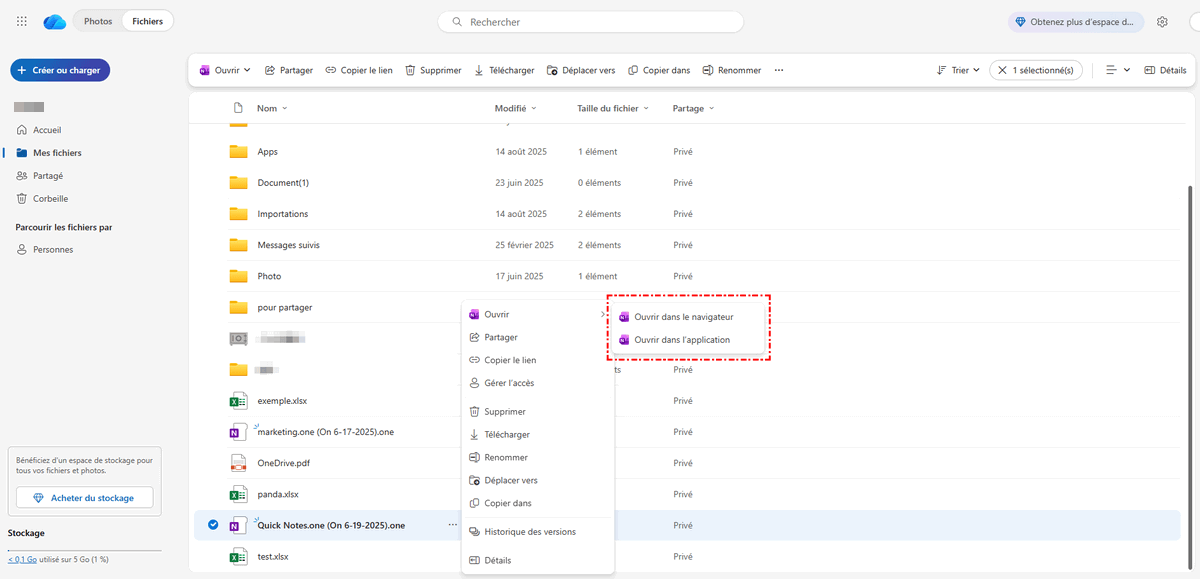Click the Rechercher search field

[590, 22]
